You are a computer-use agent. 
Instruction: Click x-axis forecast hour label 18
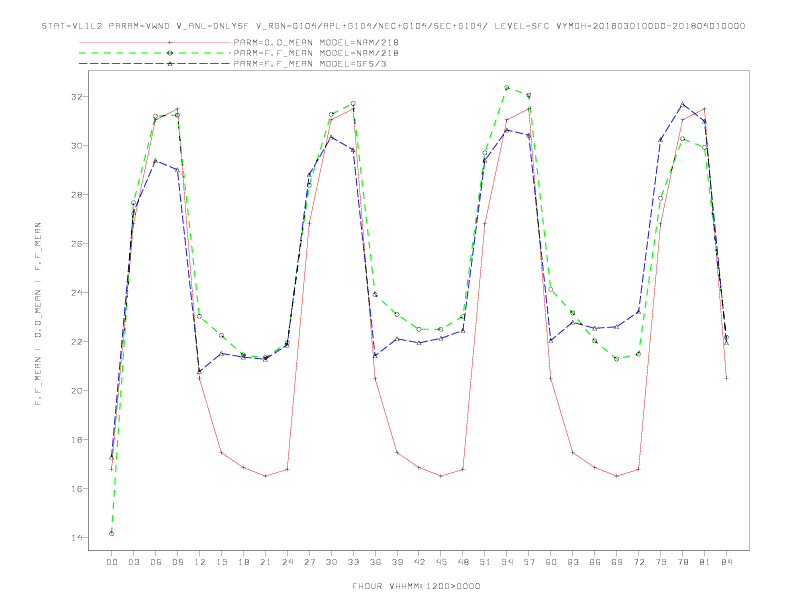tap(243, 562)
